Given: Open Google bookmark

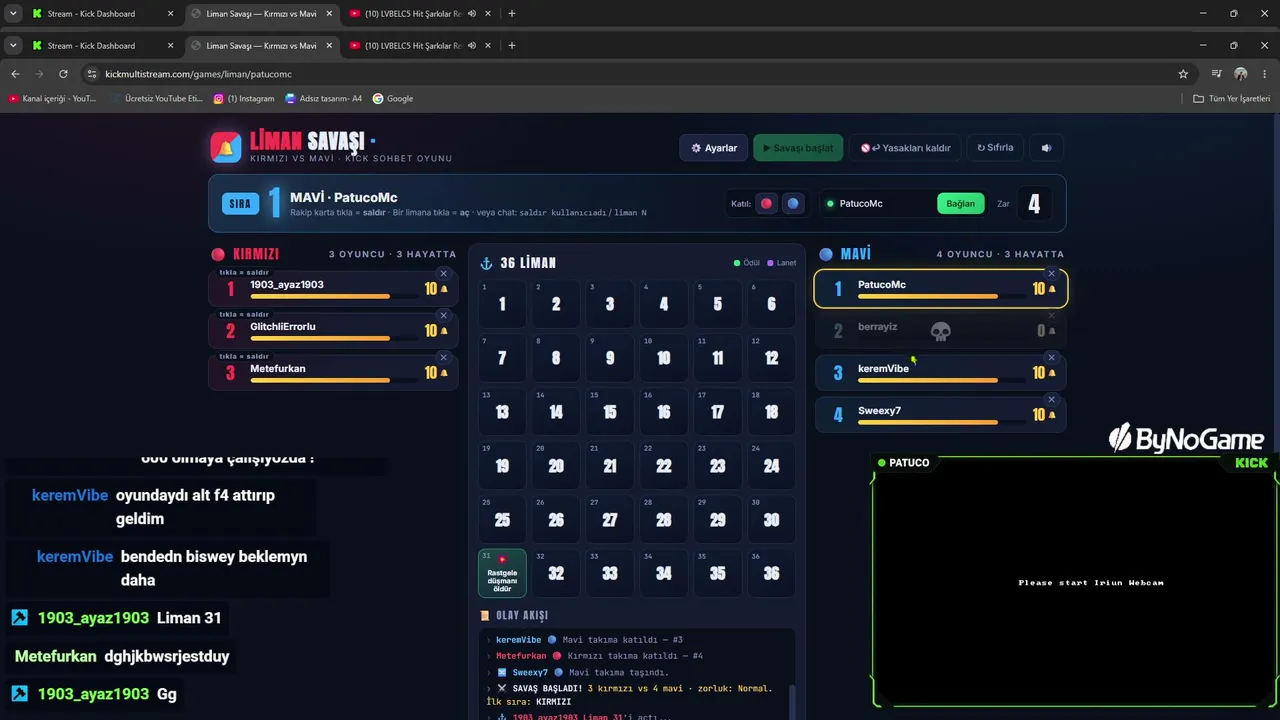Looking at the screenshot, I should coord(393,99).
